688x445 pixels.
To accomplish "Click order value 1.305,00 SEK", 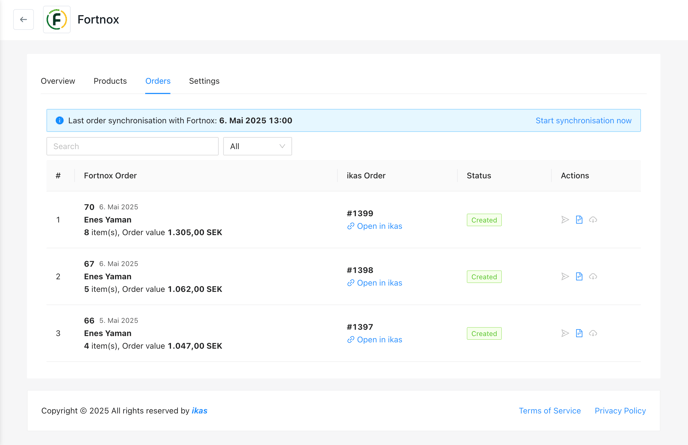I will click(195, 232).
